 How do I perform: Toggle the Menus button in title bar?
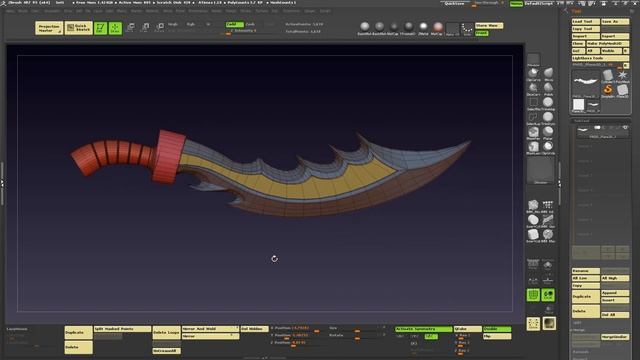tap(516, 3)
